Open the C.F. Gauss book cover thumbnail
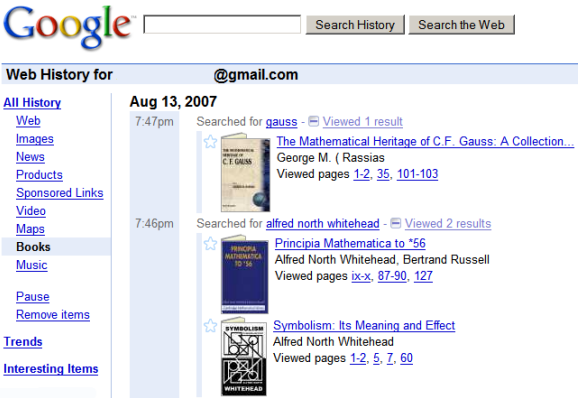Image resolution: width=578 pixels, height=398 pixels. tap(245, 172)
